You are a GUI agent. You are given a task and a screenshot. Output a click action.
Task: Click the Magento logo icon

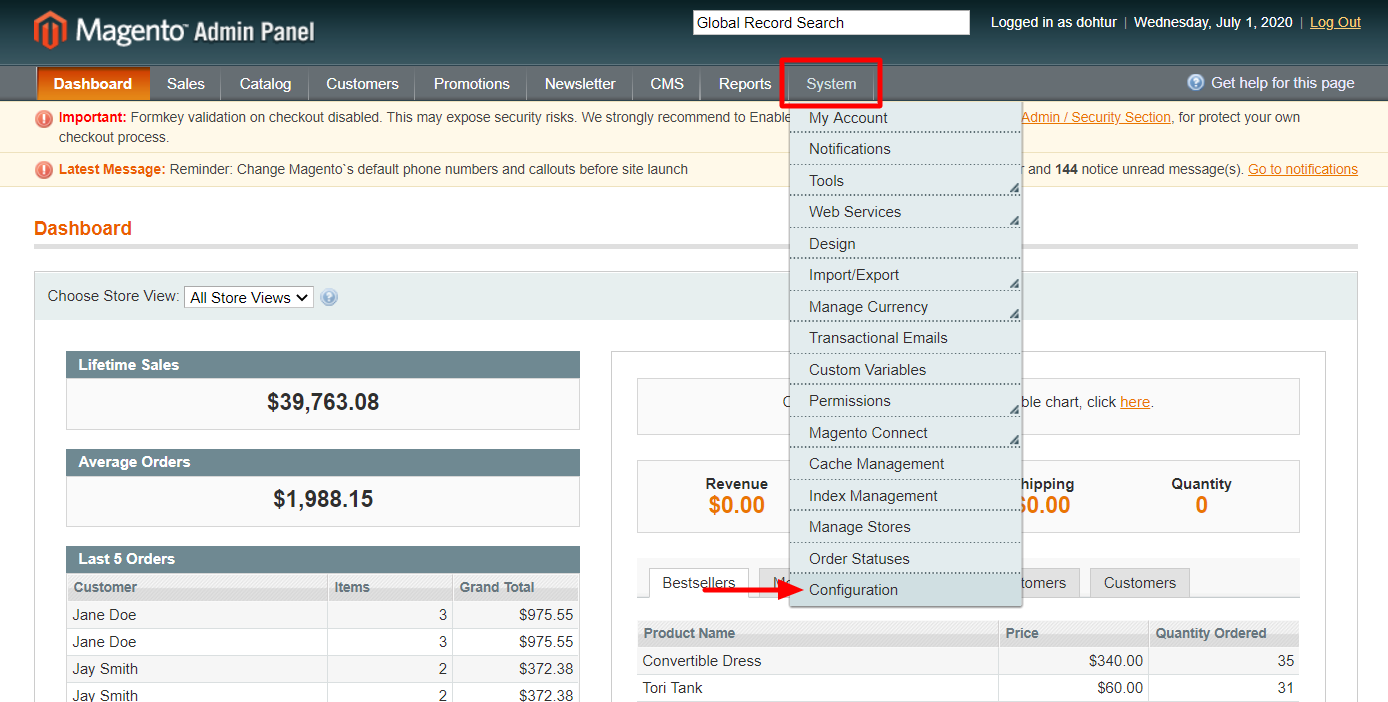click(50, 31)
